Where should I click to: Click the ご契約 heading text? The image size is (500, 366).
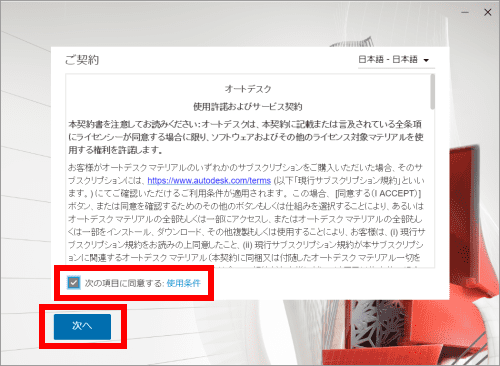pos(82,60)
